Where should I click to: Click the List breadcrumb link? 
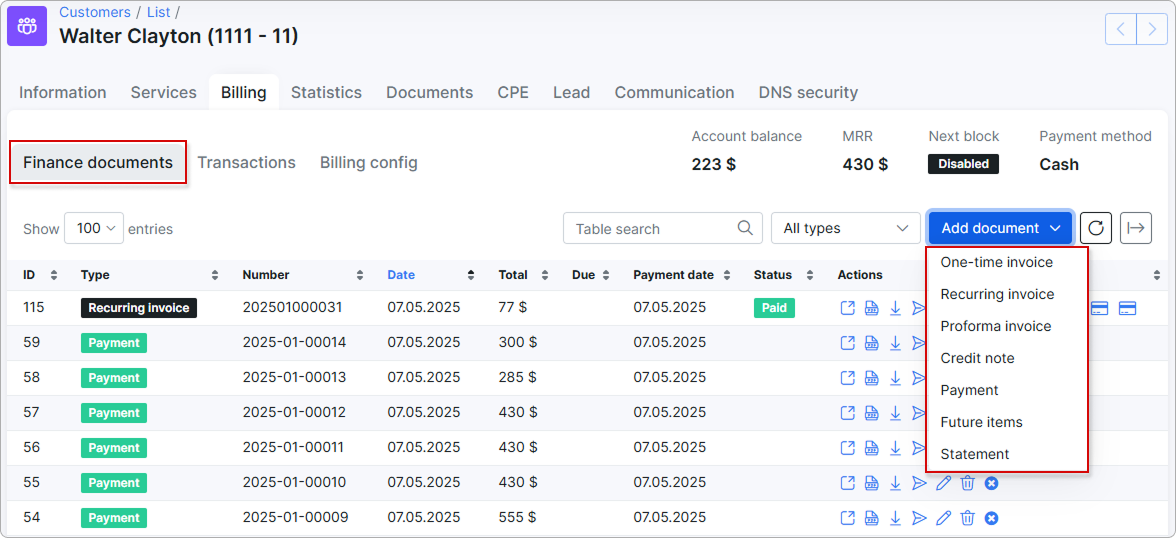158,12
